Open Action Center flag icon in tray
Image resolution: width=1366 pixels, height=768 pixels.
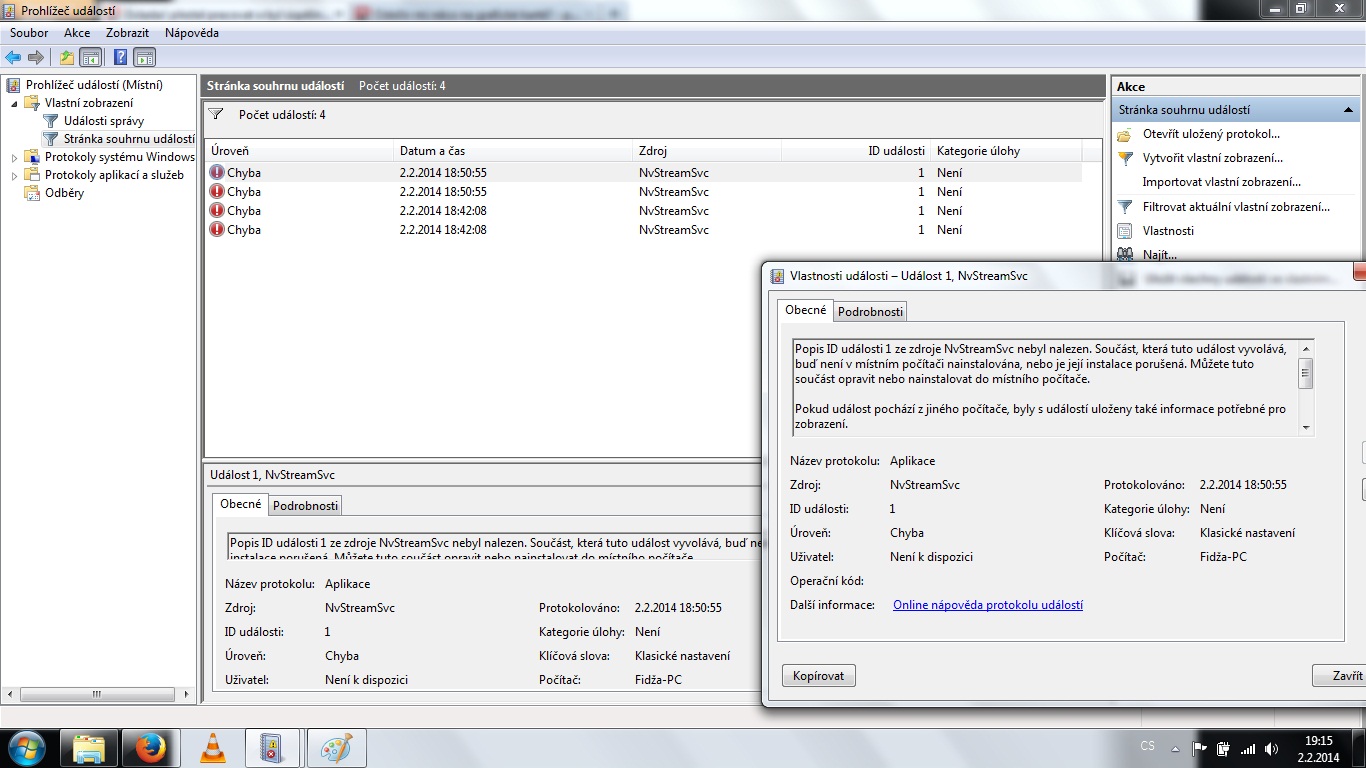(x=1200, y=748)
